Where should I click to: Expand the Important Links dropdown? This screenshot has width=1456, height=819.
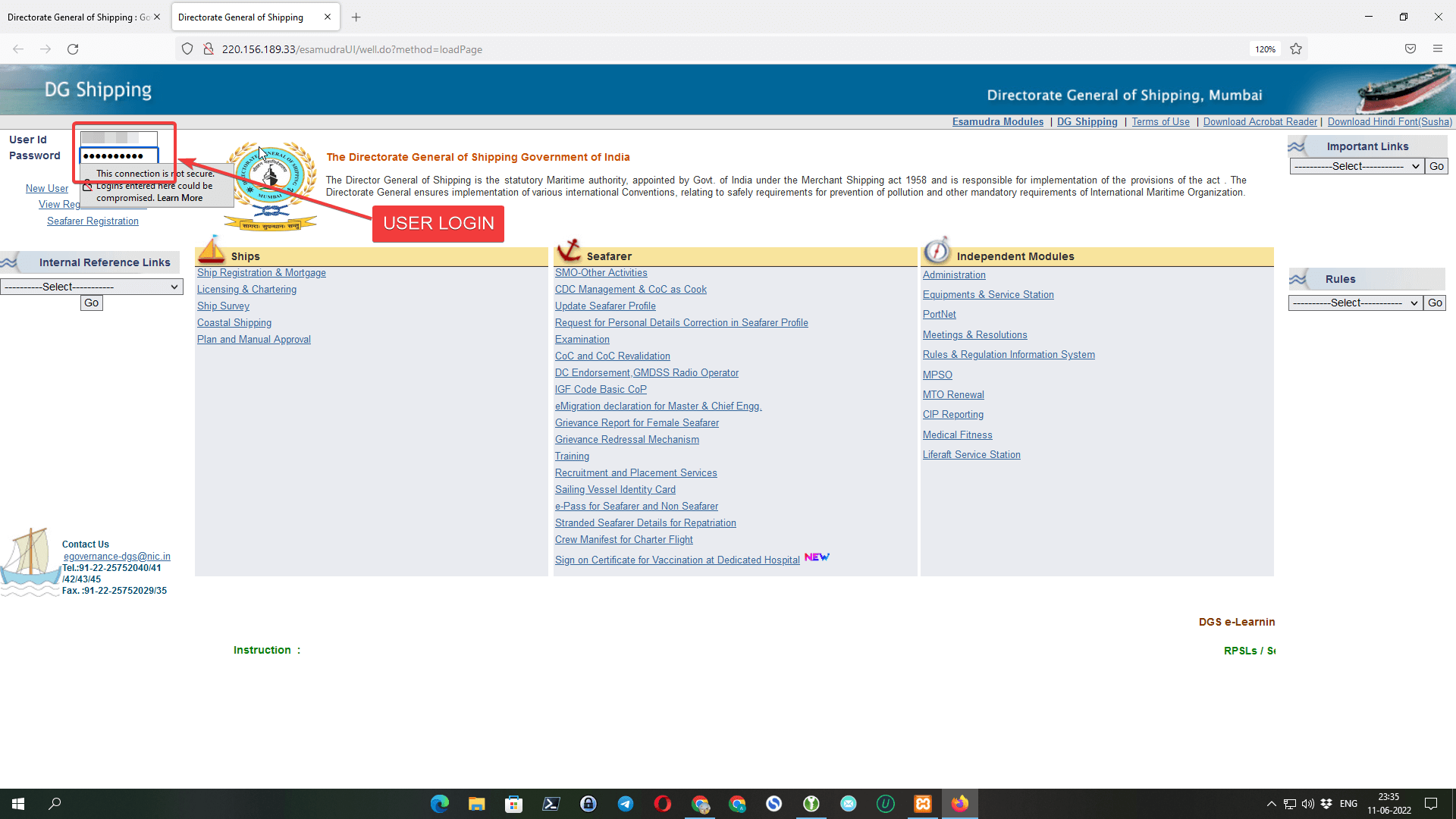click(1355, 166)
